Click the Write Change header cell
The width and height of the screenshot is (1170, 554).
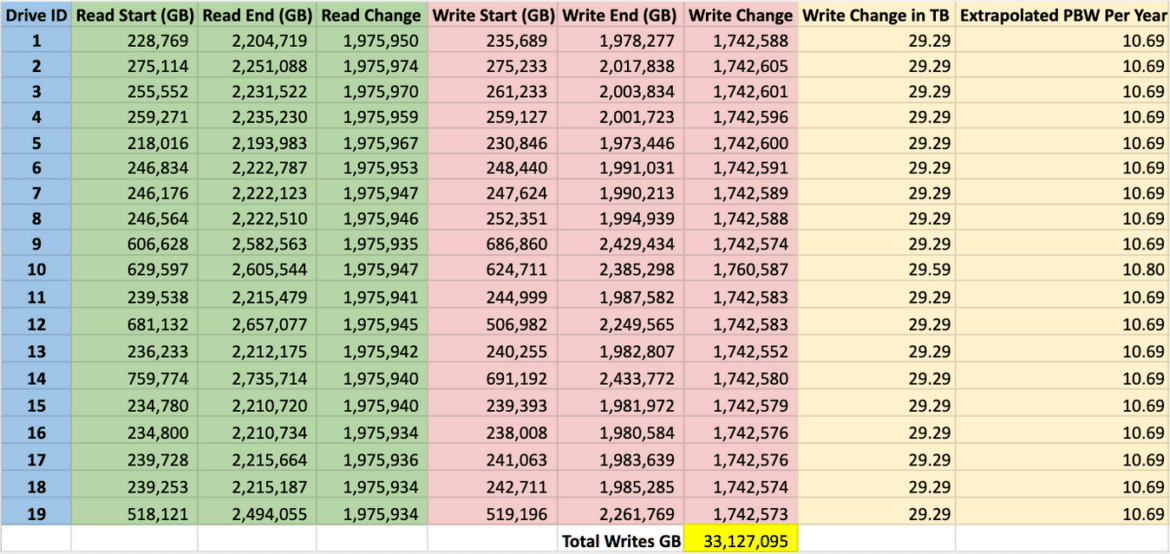coord(740,15)
